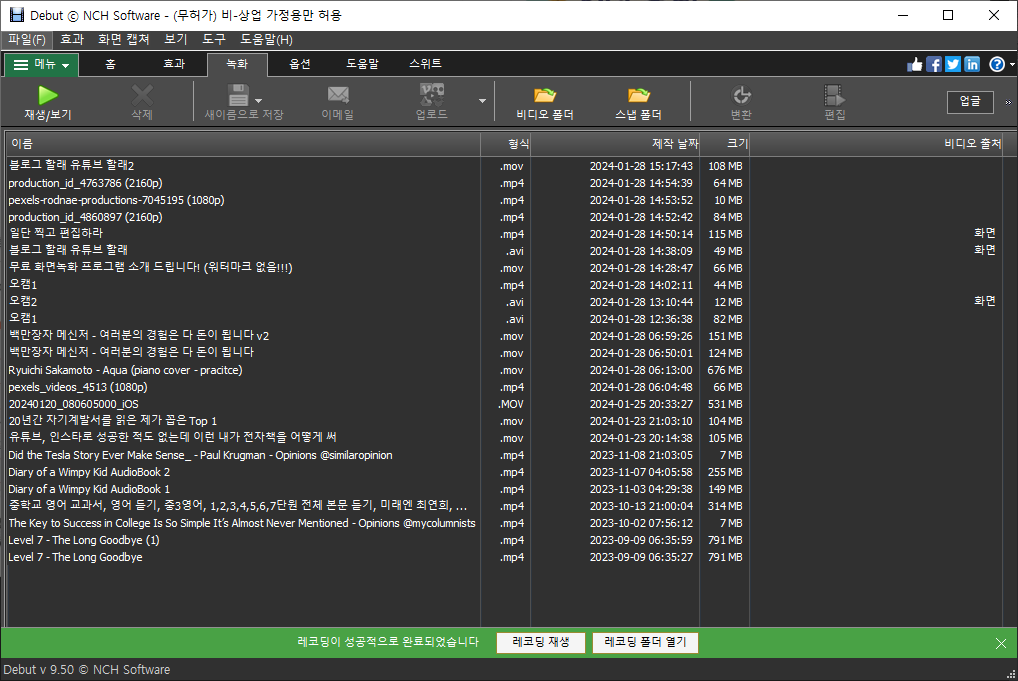Click Open Recording Folder (레코딩 폴더 열기) button
Screen dimensions: 1018x681
point(645,642)
